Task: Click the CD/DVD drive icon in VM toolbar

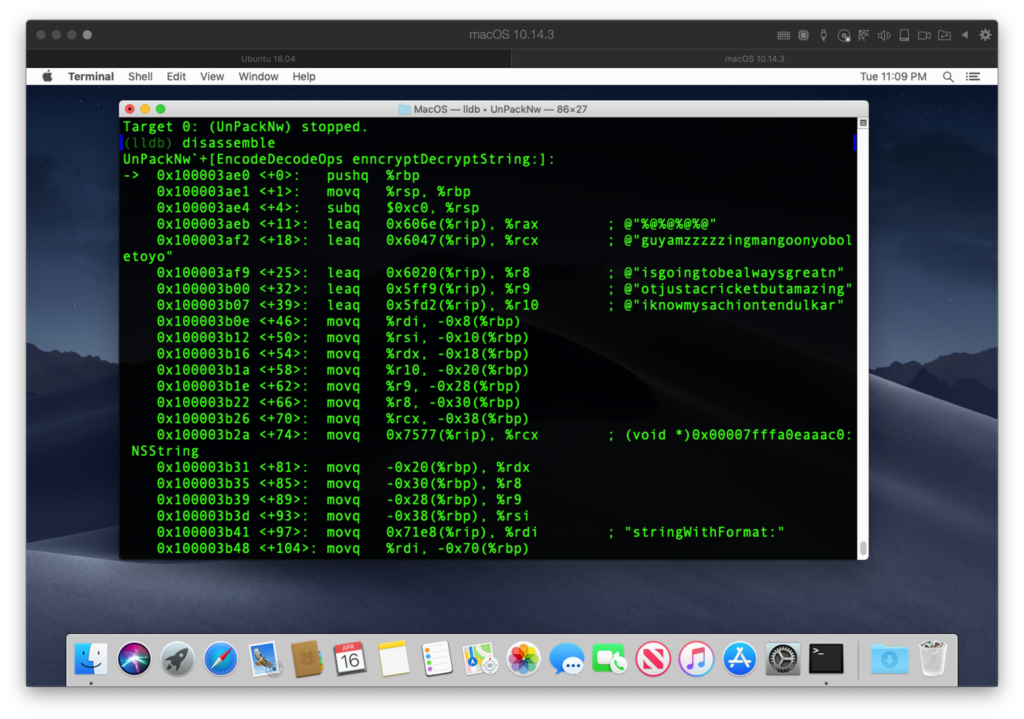Action: click(844, 35)
